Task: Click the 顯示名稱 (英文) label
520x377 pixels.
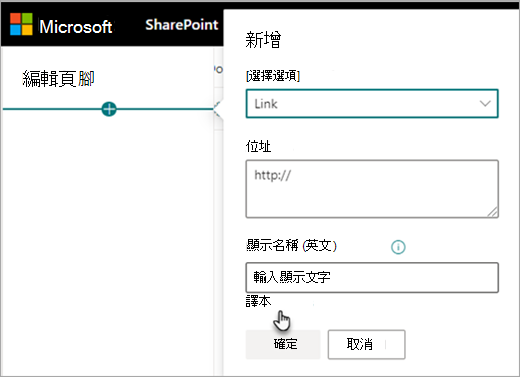Action: [291, 245]
